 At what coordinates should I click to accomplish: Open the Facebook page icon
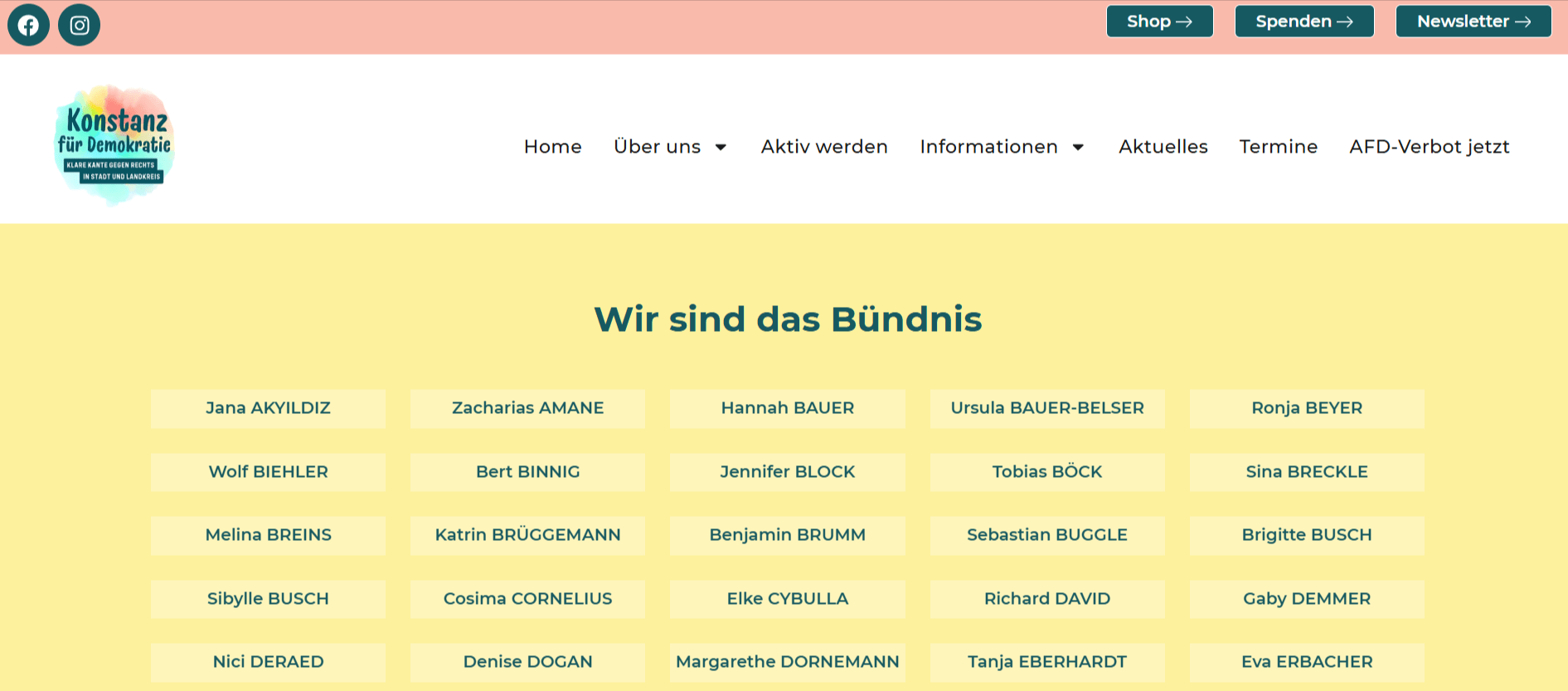tap(28, 25)
